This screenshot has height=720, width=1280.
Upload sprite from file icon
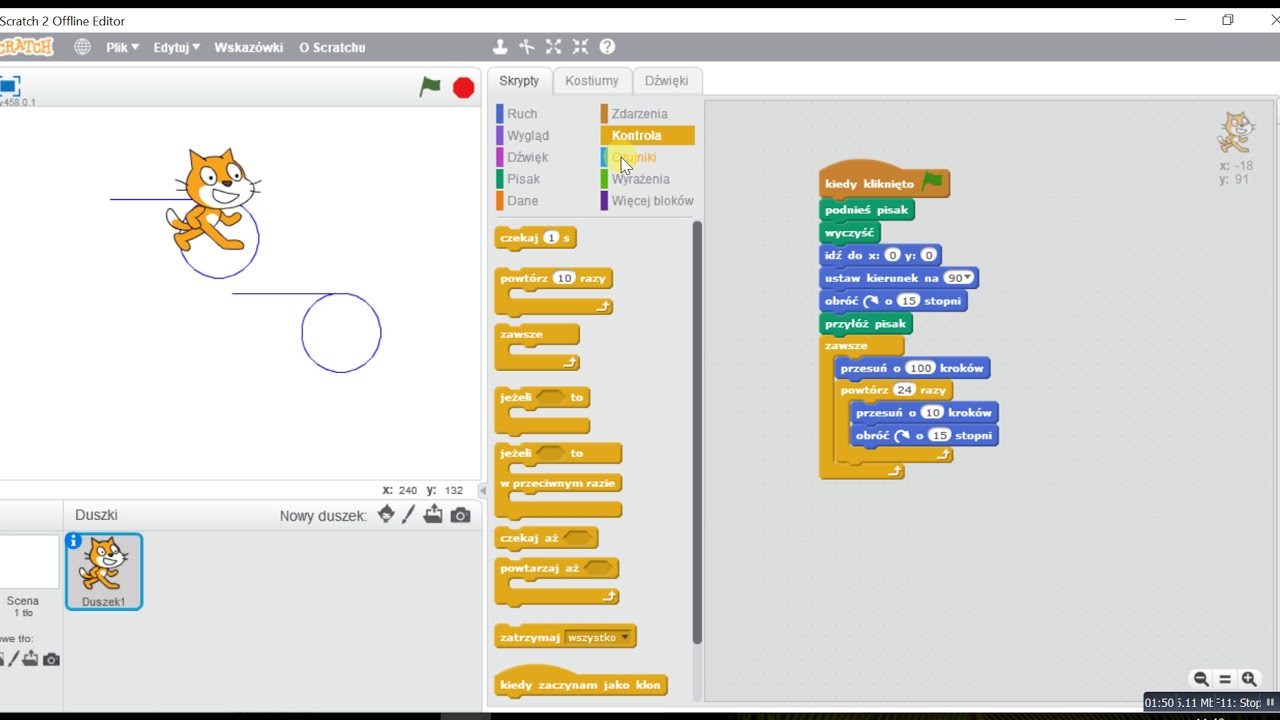pyautogui.click(x=433, y=515)
